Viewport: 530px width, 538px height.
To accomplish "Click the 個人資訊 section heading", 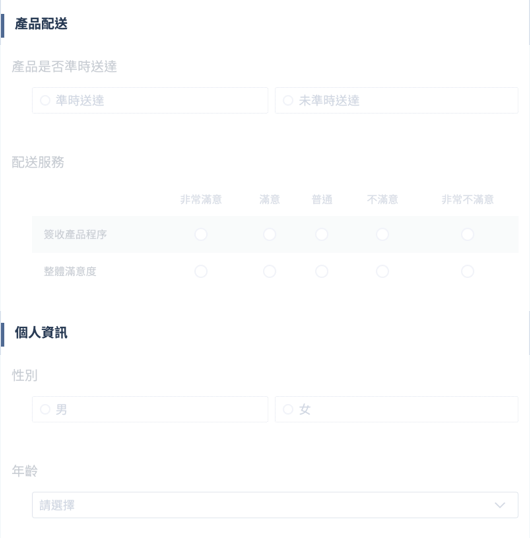I will click(x=41, y=333).
